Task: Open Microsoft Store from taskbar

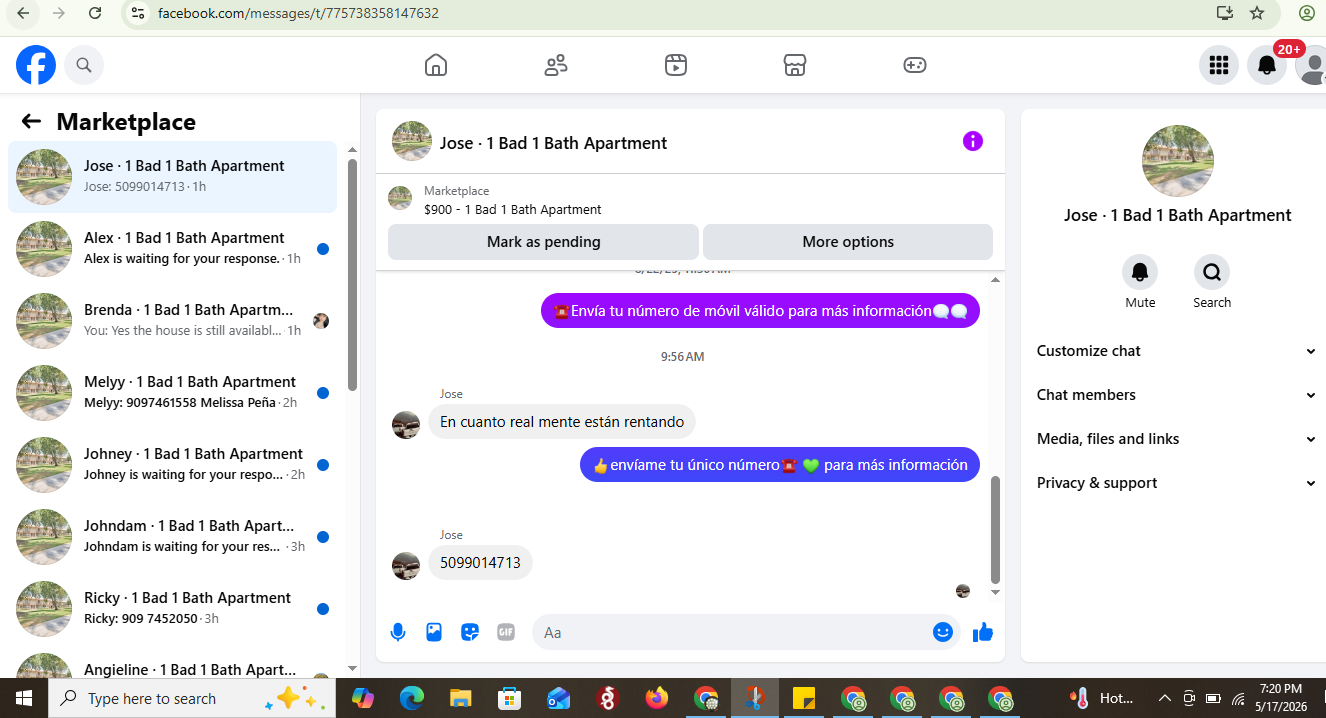Action: 509,698
